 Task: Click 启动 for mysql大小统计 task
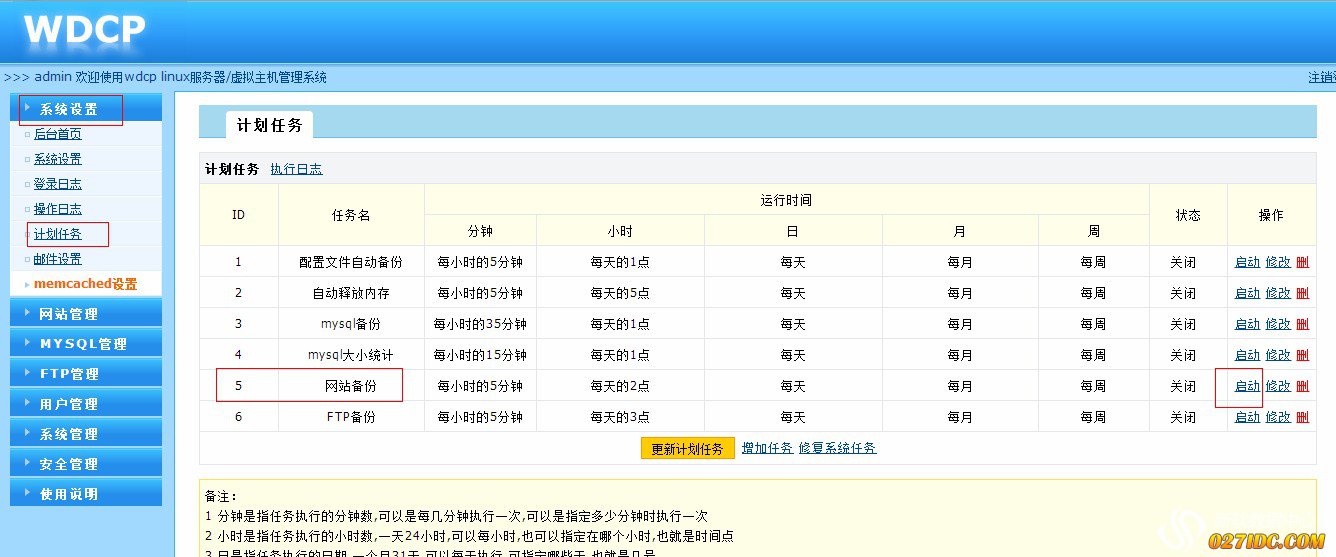click(1247, 355)
